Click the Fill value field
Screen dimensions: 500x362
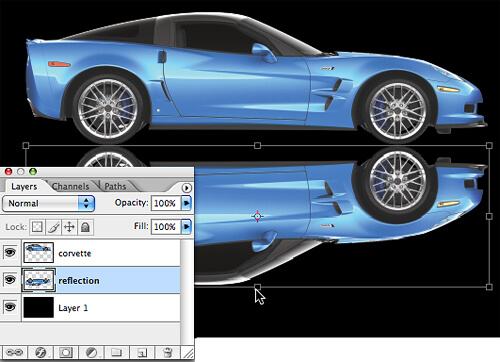point(166,227)
